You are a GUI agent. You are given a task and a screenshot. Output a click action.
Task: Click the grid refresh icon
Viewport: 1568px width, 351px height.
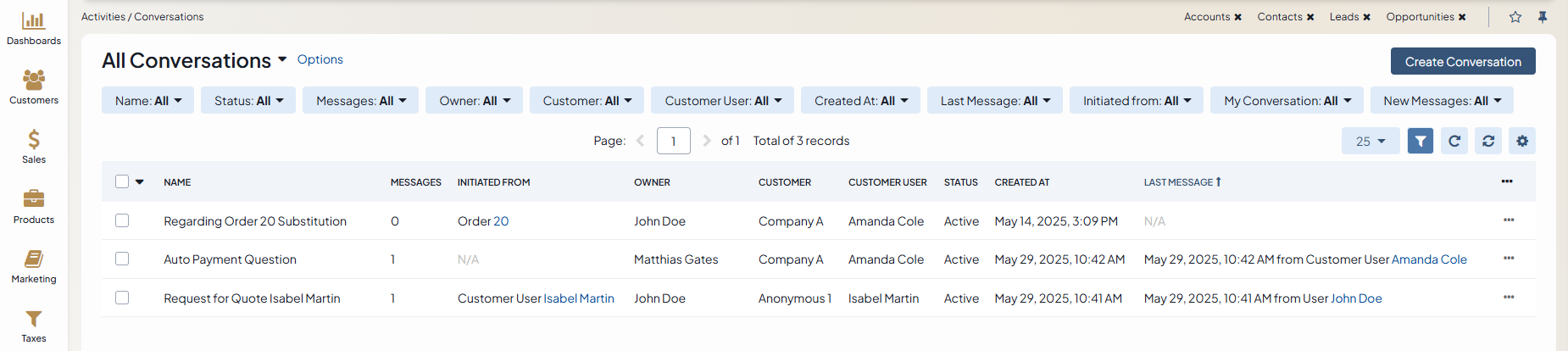[x=1454, y=141]
